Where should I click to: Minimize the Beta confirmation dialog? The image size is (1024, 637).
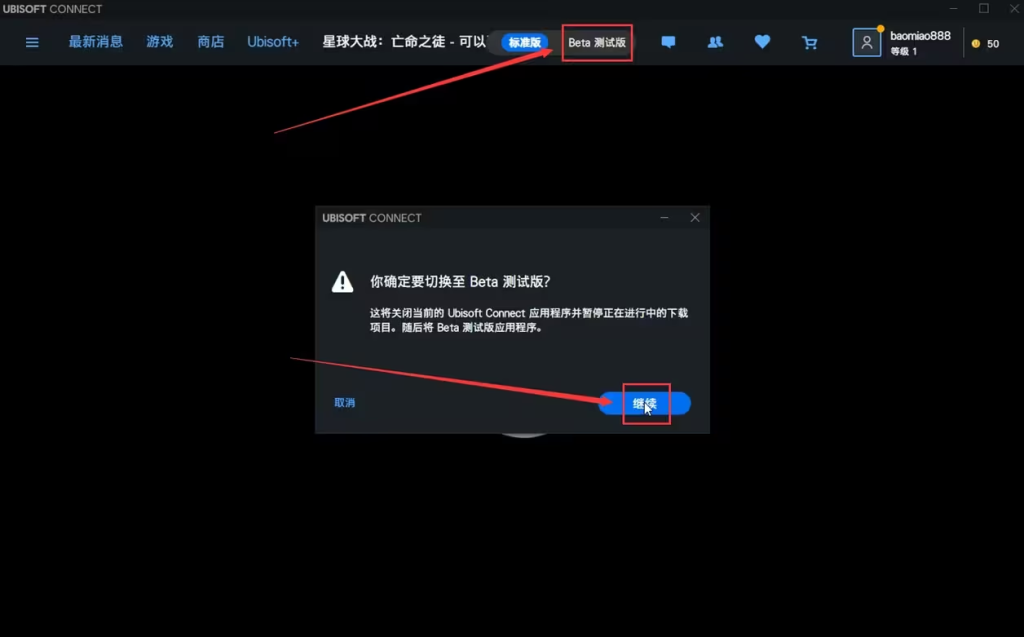click(664, 218)
